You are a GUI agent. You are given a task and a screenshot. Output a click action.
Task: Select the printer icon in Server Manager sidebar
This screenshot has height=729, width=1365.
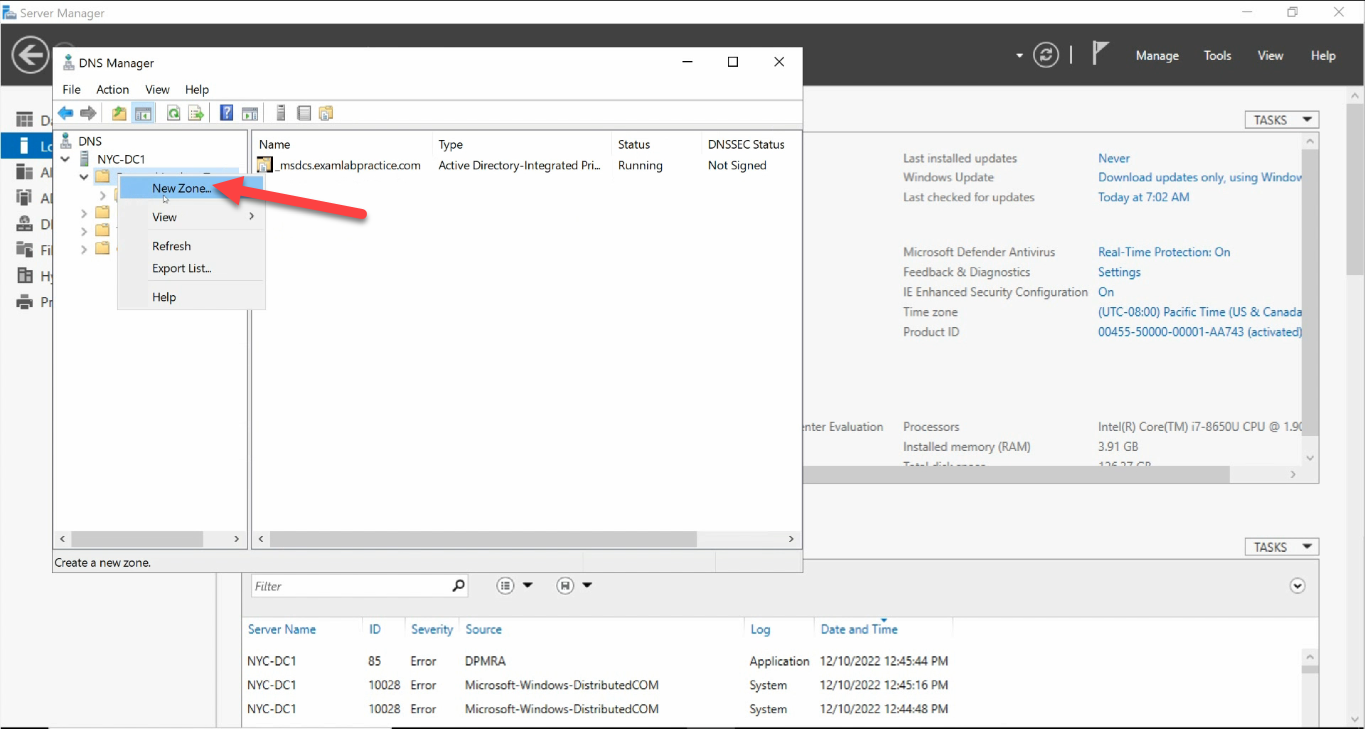coord(25,302)
